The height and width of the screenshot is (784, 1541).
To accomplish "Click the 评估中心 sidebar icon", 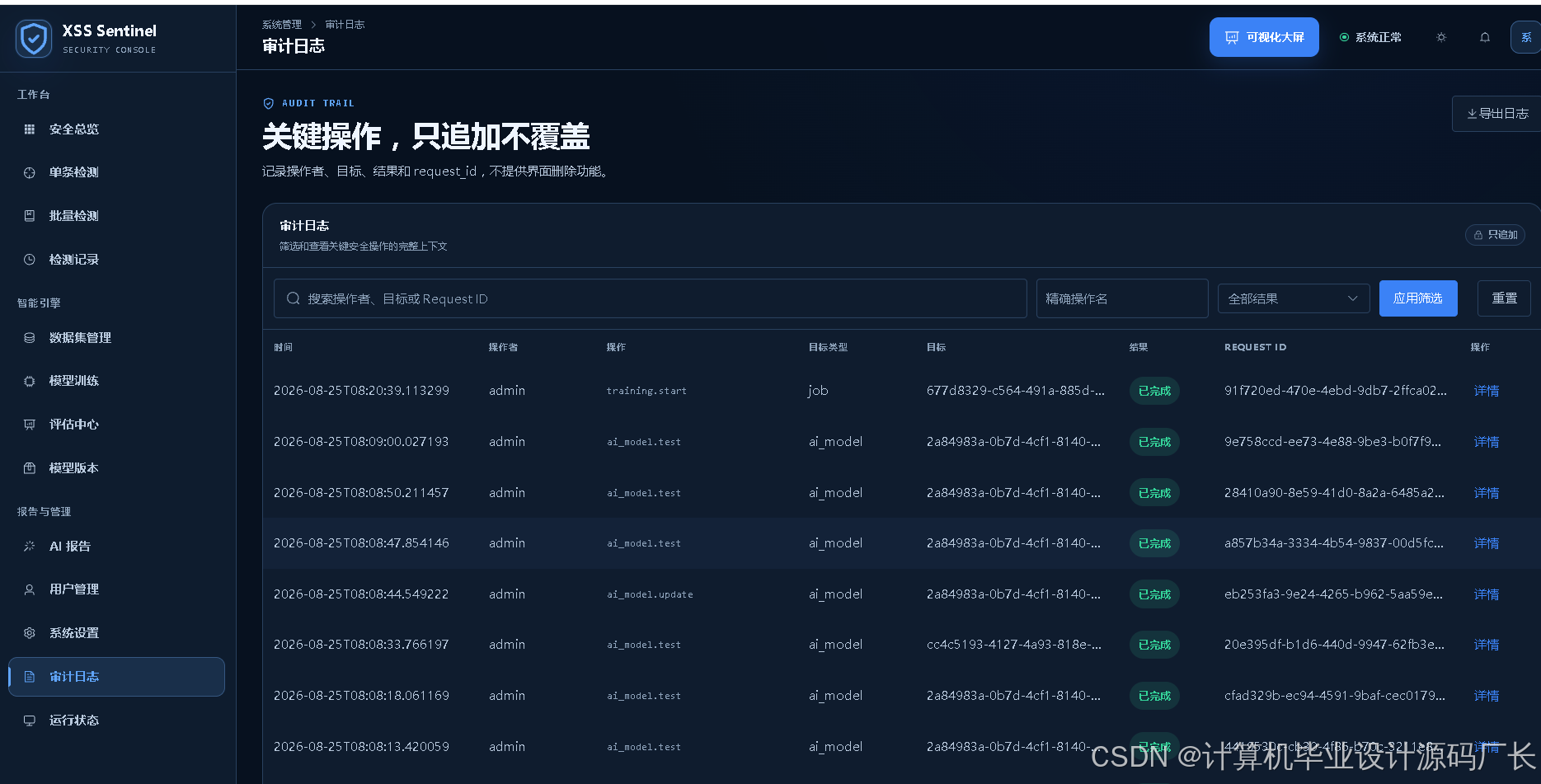I will click(30, 425).
